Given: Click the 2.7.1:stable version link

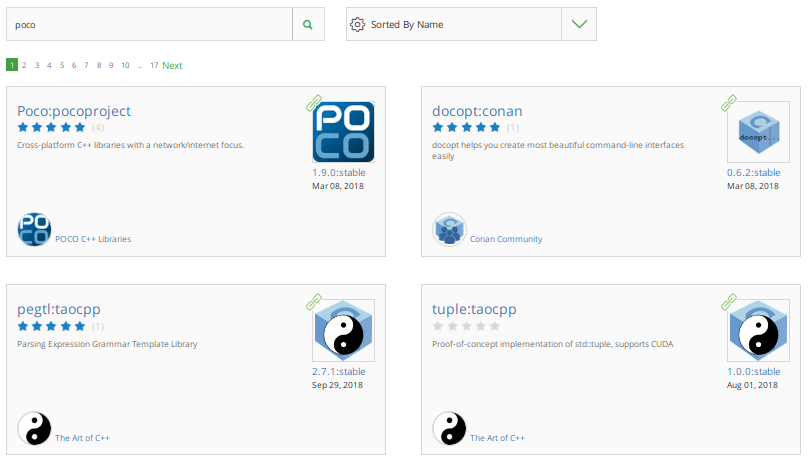Looking at the screenshot, I should point(339,372).
